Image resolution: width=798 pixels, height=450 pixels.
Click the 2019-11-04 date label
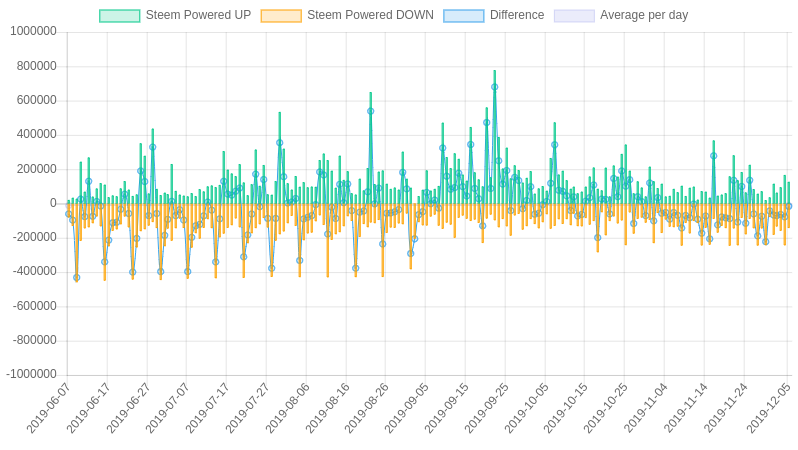pyautogui.click(x=645, y=408)
